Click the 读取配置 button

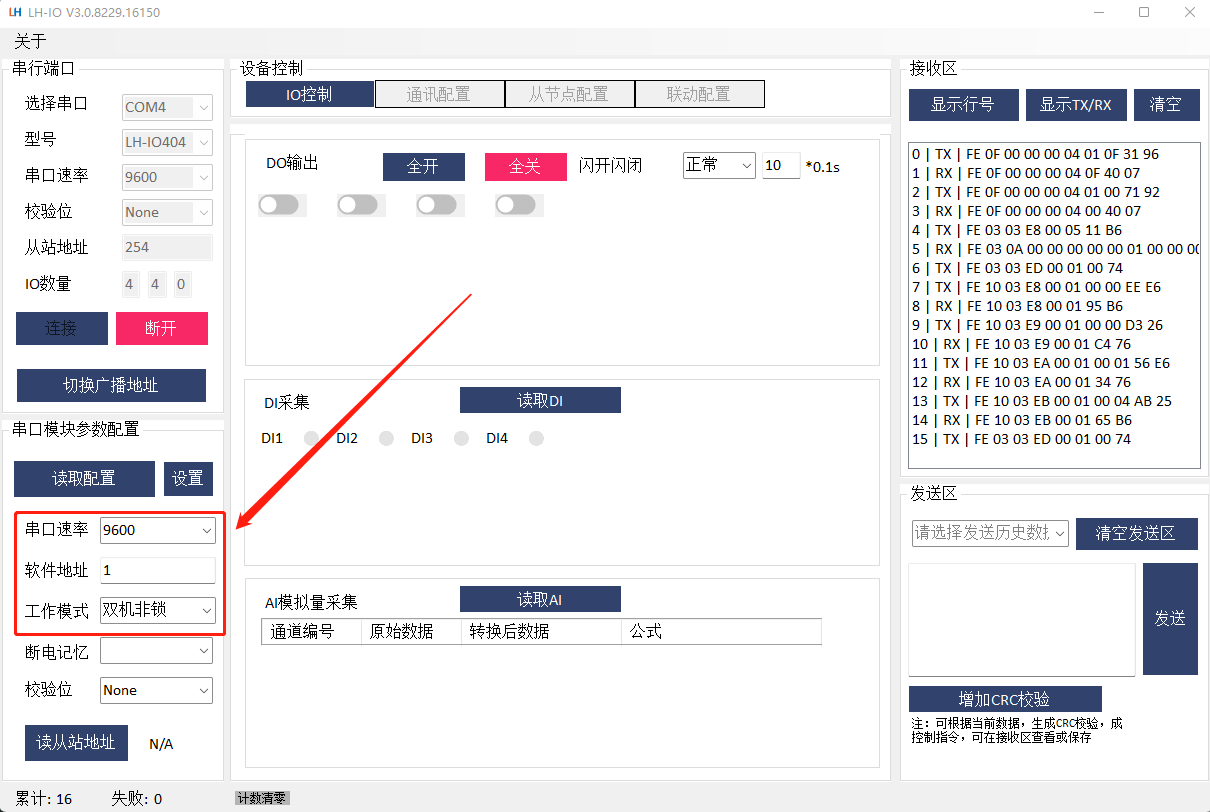coord(84,478)
